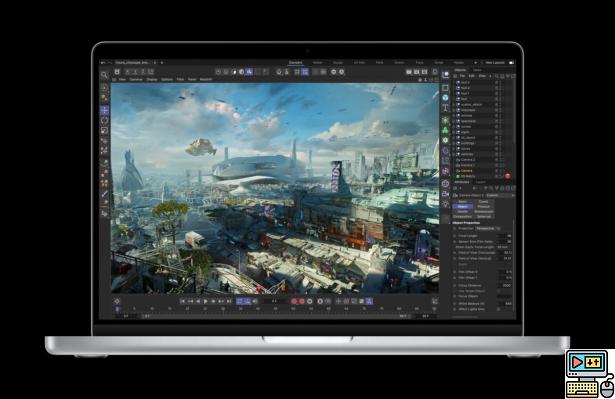Click the red Record Active Objects button
The height and width of the screenshot is (399, 615).
tap(294, 301)
